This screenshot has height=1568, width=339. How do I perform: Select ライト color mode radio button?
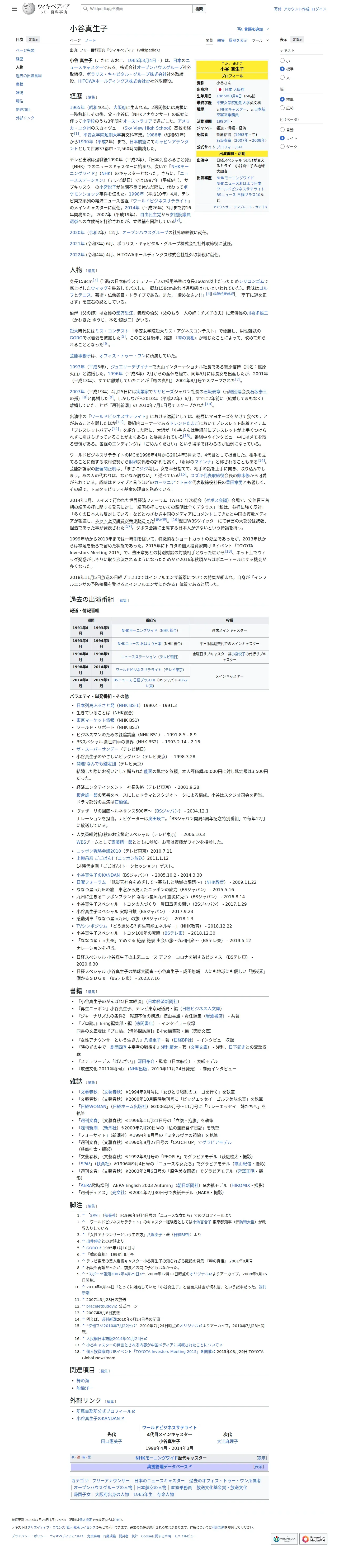(x=282, y=138)
